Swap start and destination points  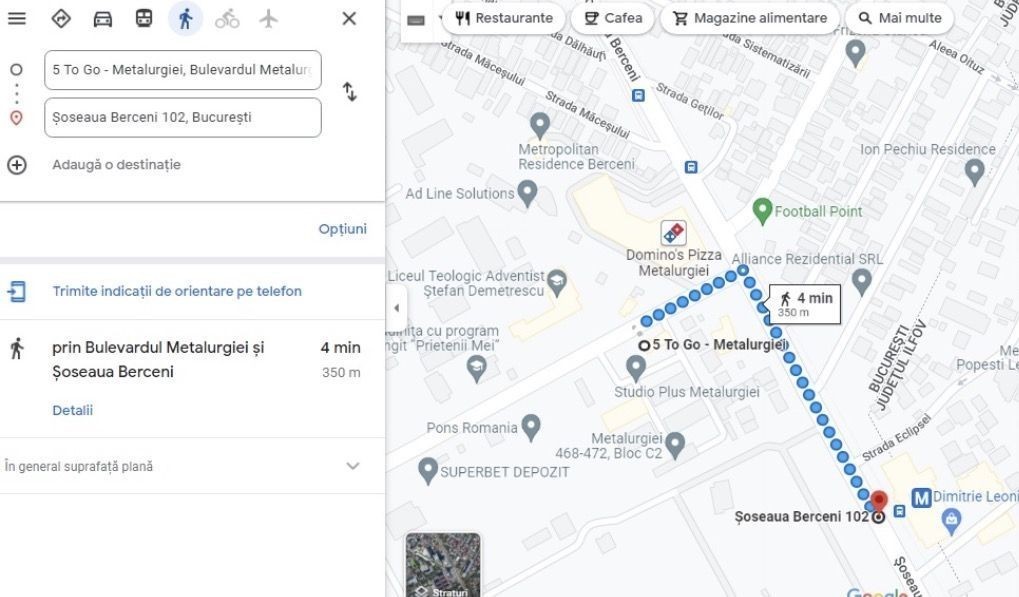click(350, 92)
